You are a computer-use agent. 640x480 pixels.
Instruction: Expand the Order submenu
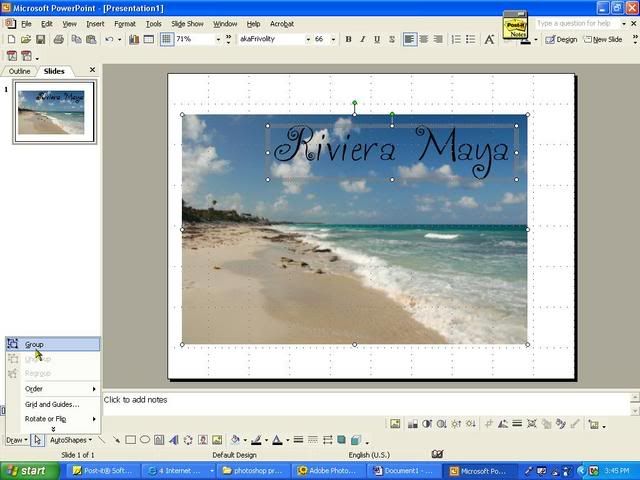(x=53, y=389)
